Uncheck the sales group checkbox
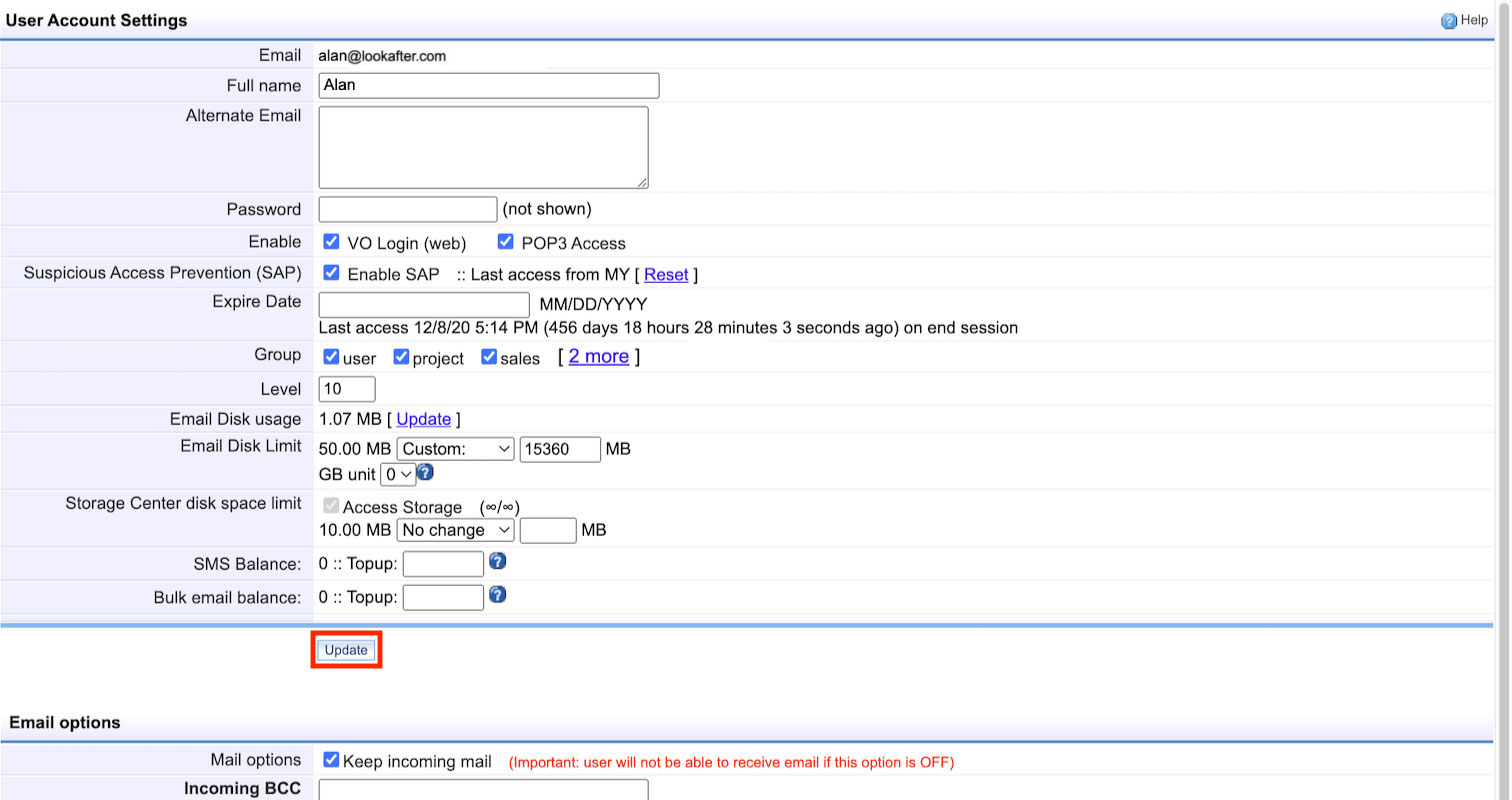Screen dimensions: 1512x800 pos(489,357)
